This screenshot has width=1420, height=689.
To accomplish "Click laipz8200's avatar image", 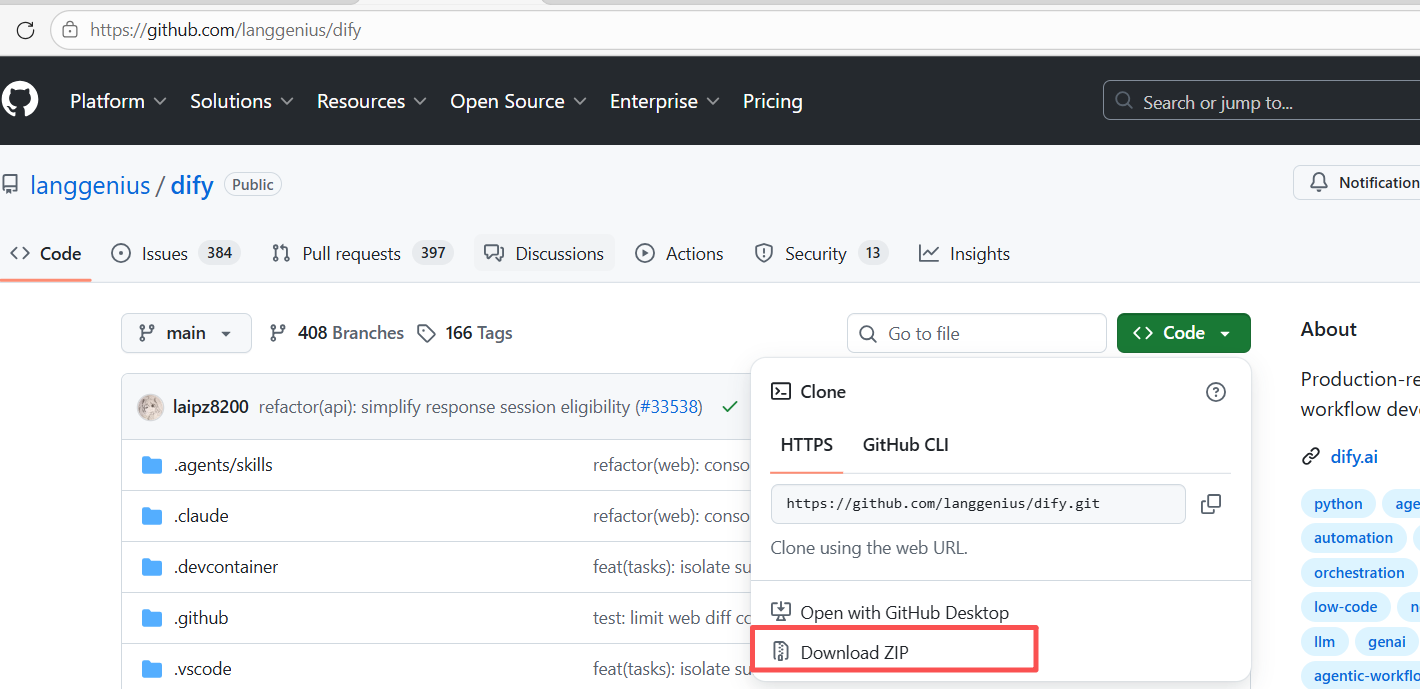I will [x=151, y=407].
